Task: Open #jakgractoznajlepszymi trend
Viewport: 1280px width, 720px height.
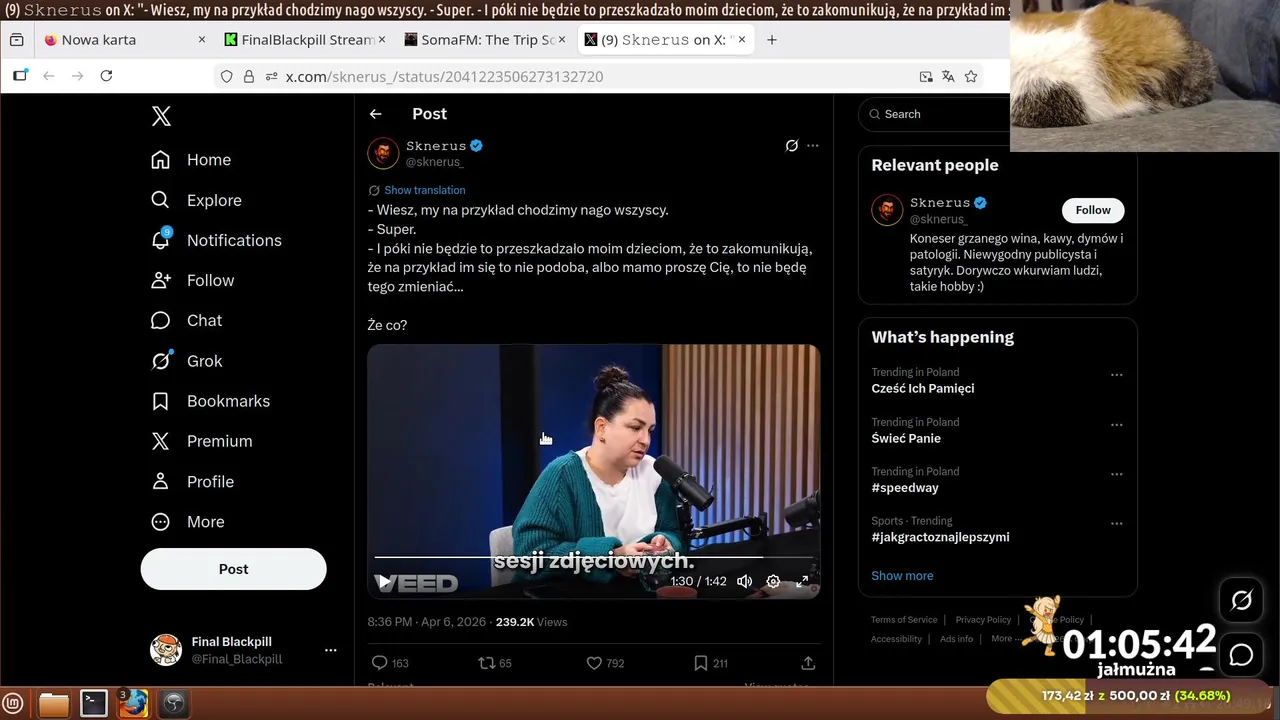Action: tap(940, 537)
